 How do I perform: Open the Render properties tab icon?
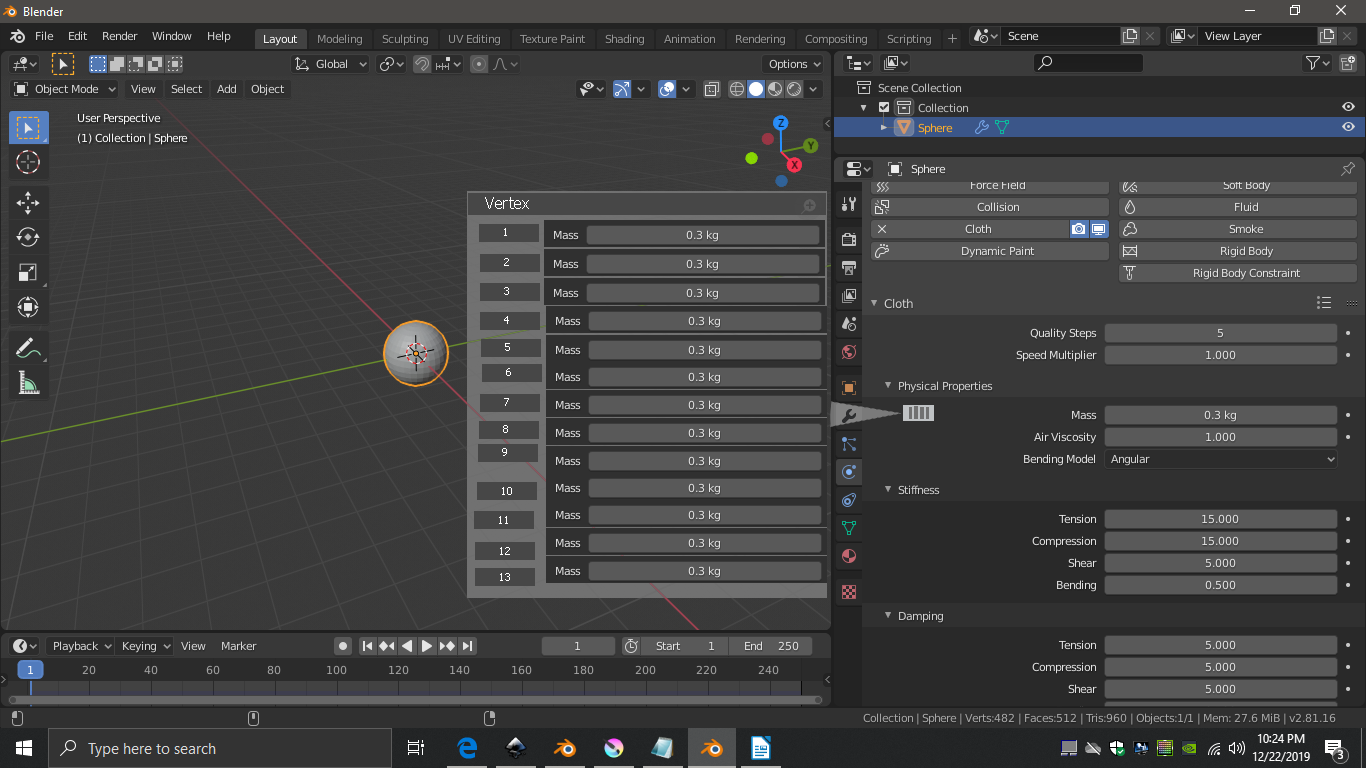pos(849,240)
